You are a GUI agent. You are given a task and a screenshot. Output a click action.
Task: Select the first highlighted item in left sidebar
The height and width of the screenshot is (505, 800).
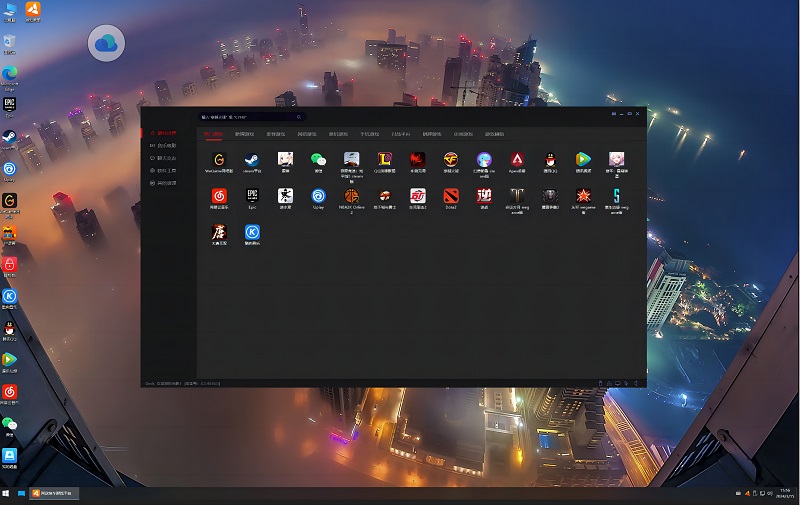[163, 132]
